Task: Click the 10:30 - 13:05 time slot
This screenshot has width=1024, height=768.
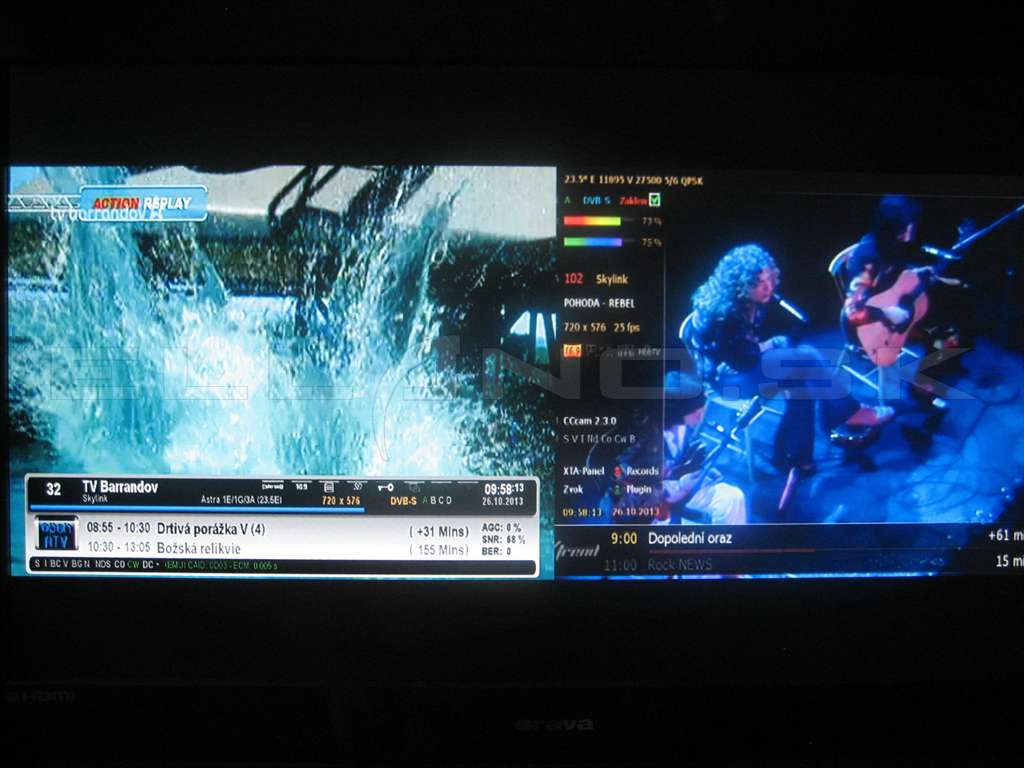Action: (x=118, y=547)
